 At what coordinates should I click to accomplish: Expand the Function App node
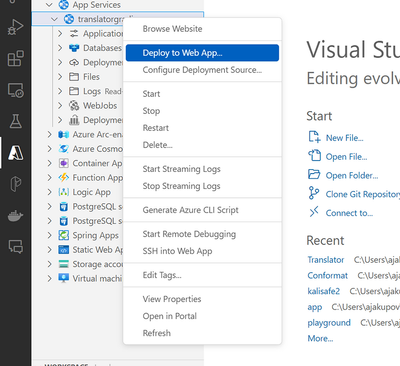49,178
